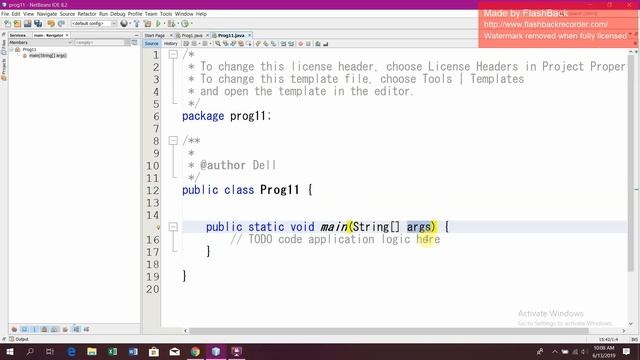
Task: Open the Edit menu
Action: click(16, 14)
